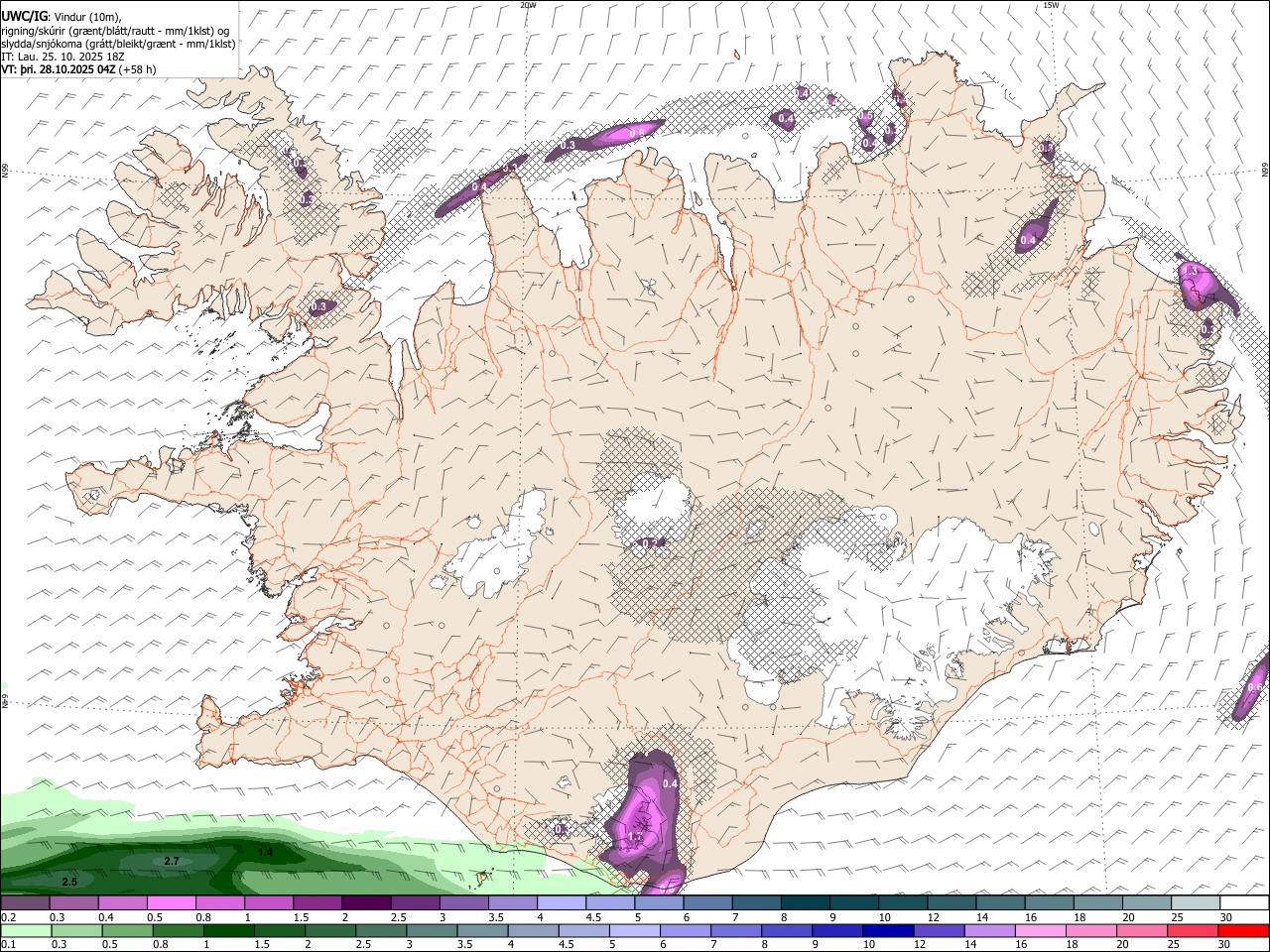1270x952 pixels.
Task: Pick the pink lower legend swatch labeled 18
Action: point(1091,930)
